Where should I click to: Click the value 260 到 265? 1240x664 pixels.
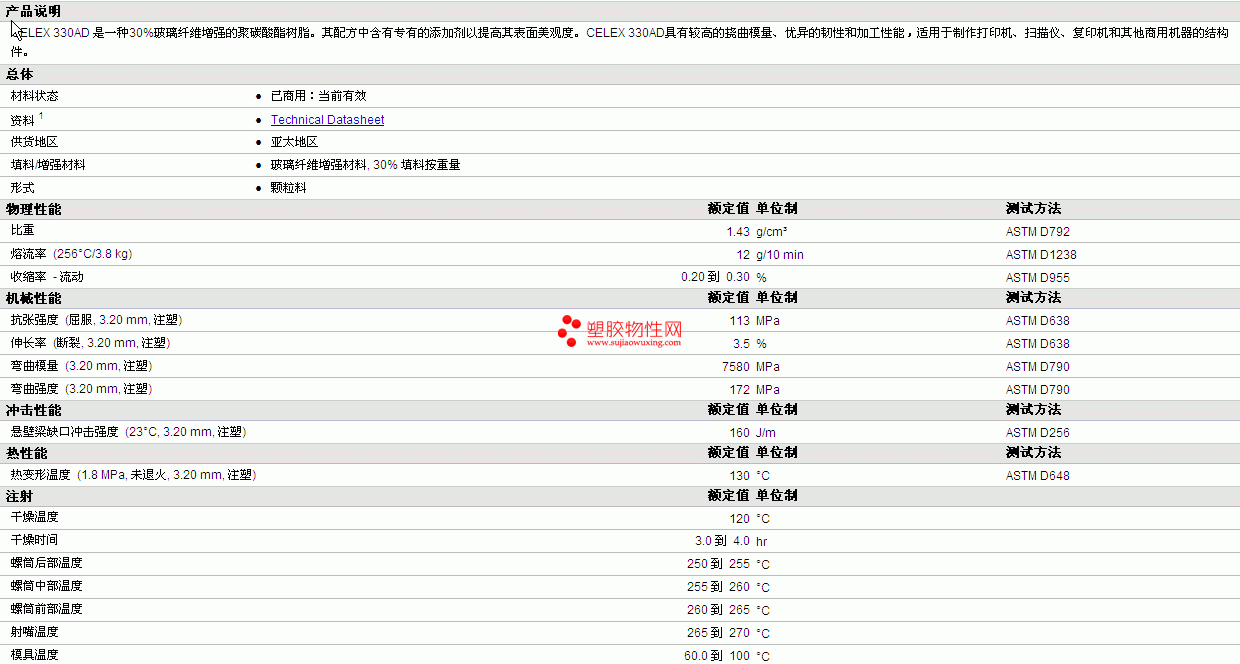tap(718, 610)
